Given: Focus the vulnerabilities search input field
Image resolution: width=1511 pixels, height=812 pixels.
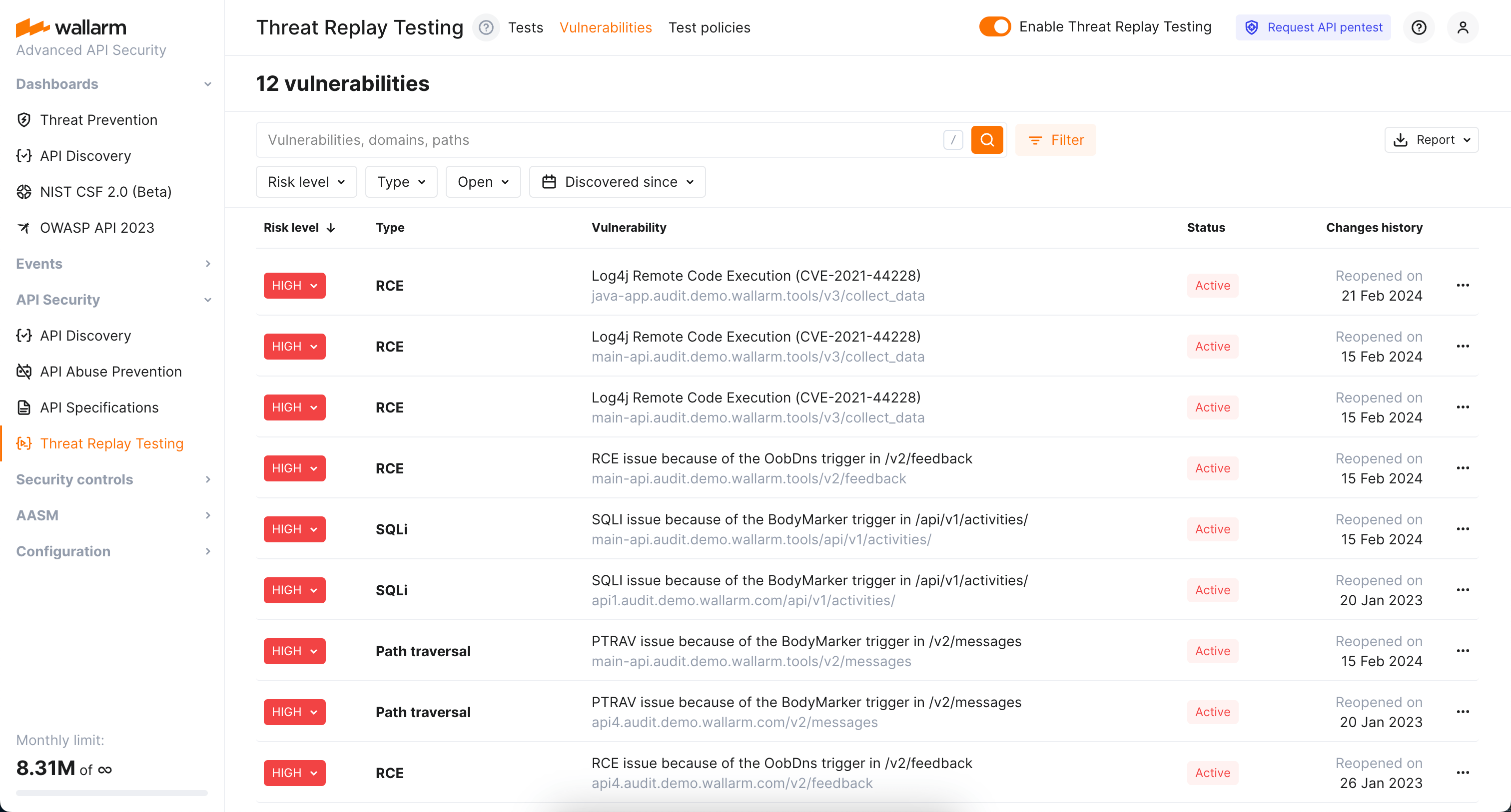Looking at the screenshot, I should coord(598,139).
